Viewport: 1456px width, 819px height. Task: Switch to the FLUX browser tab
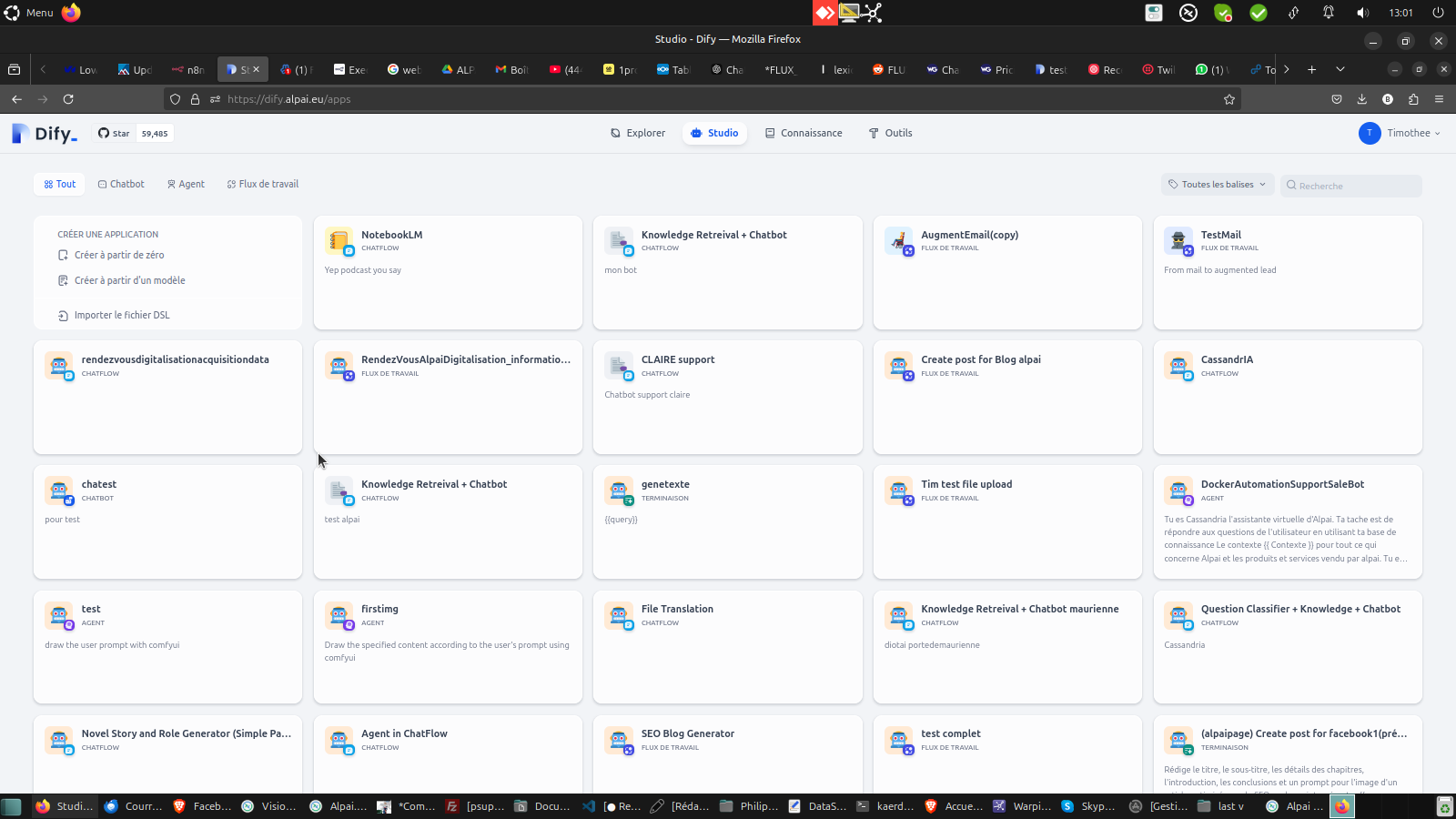(781, 69)
